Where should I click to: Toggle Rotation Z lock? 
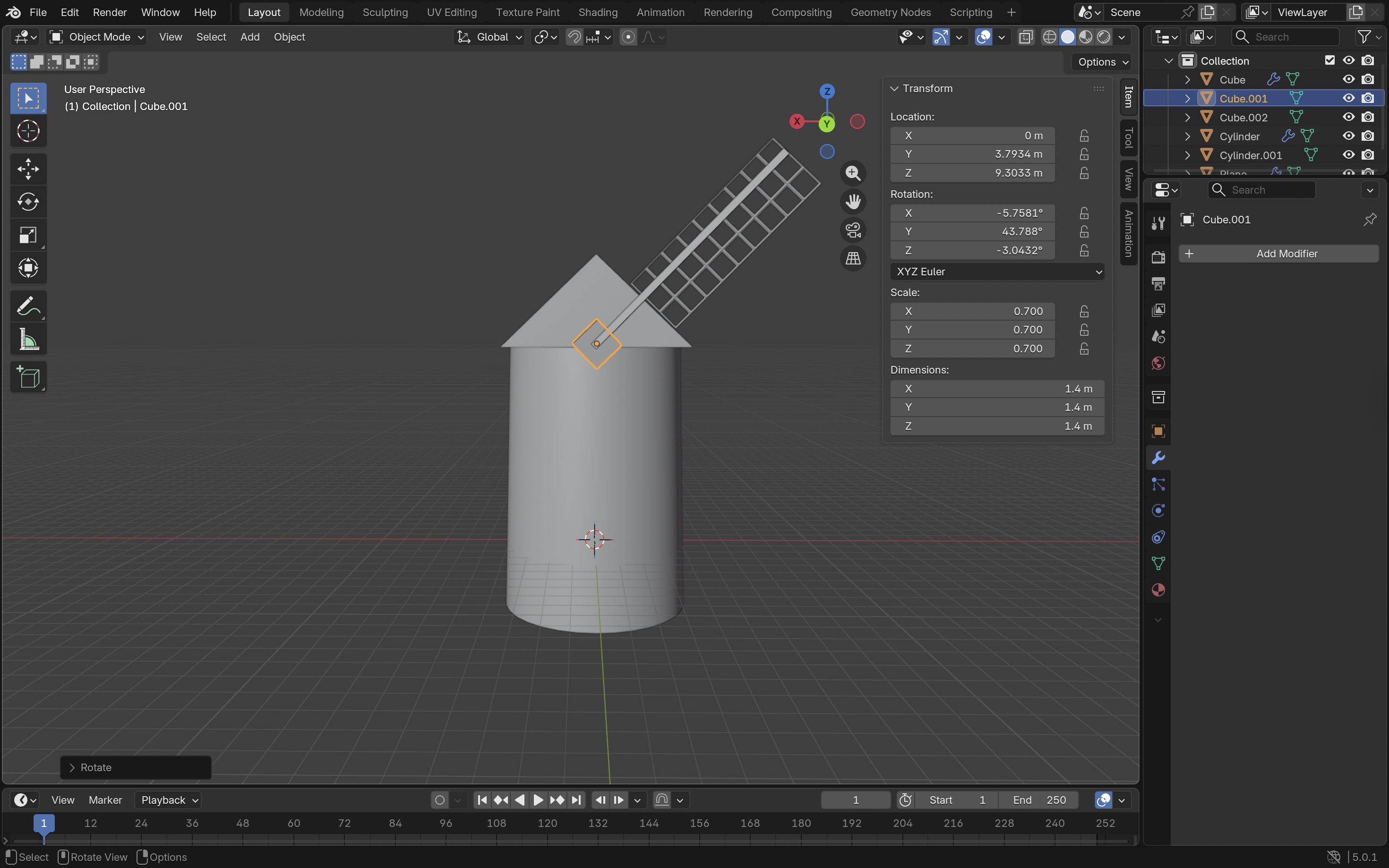tap(1083, 250)
